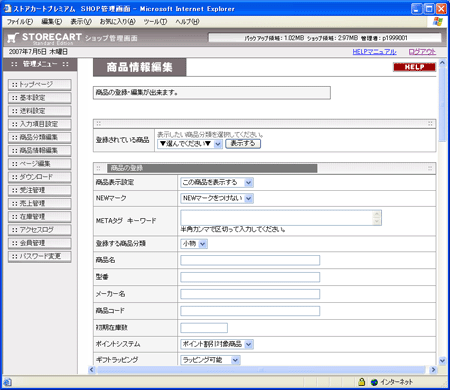Open 受注管理 from the admin menu

click(x=40, y=190)
